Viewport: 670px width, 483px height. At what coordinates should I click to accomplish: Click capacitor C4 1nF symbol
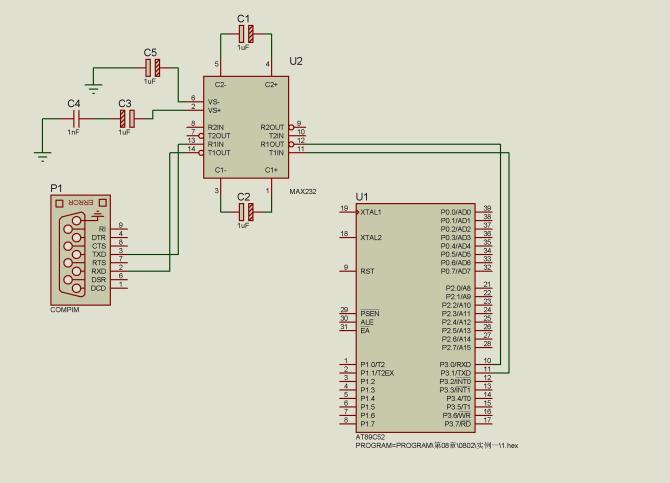tap(76, 118)
